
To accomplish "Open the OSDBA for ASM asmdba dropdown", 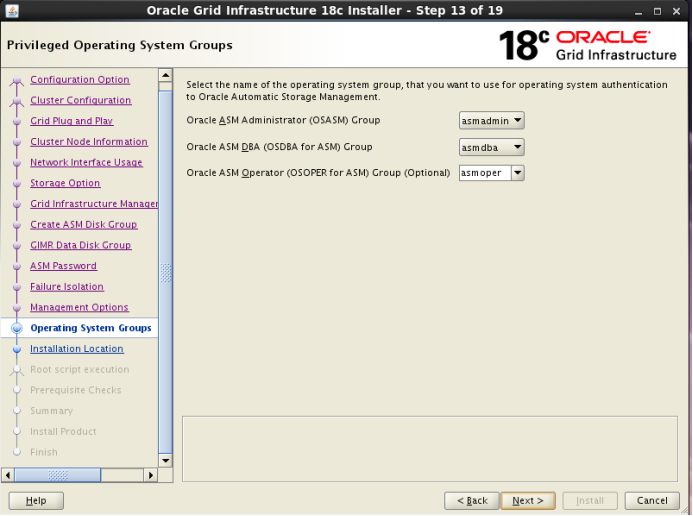I will (491, 147).
